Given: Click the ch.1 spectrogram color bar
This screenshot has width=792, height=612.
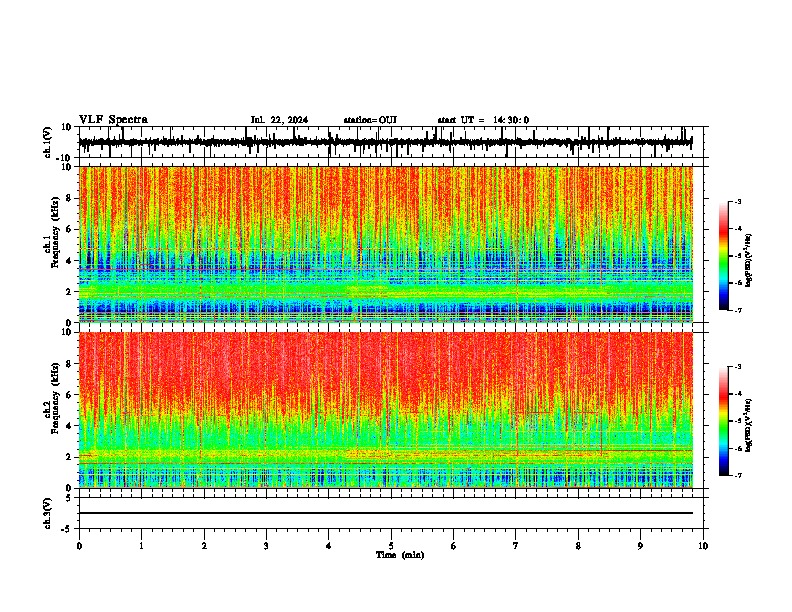Looking at the screenshot, I should [723, 256].
